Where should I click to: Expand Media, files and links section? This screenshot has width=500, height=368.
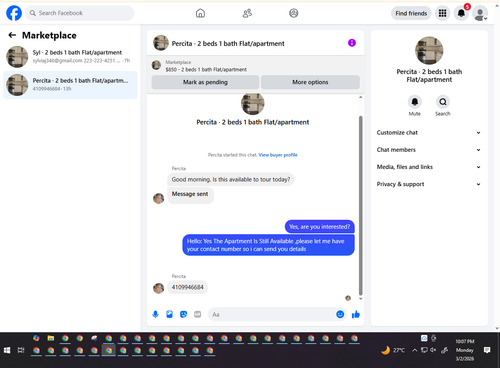(x=429, y=167)
